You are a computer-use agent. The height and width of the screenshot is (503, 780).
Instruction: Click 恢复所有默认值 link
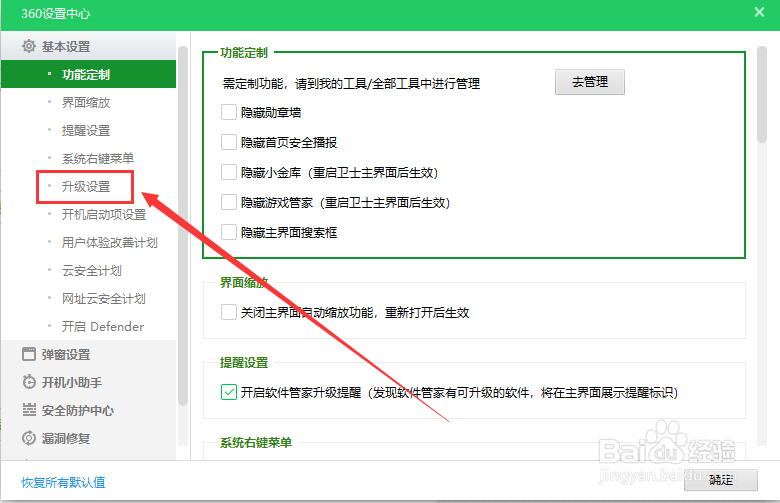[63, 482]
